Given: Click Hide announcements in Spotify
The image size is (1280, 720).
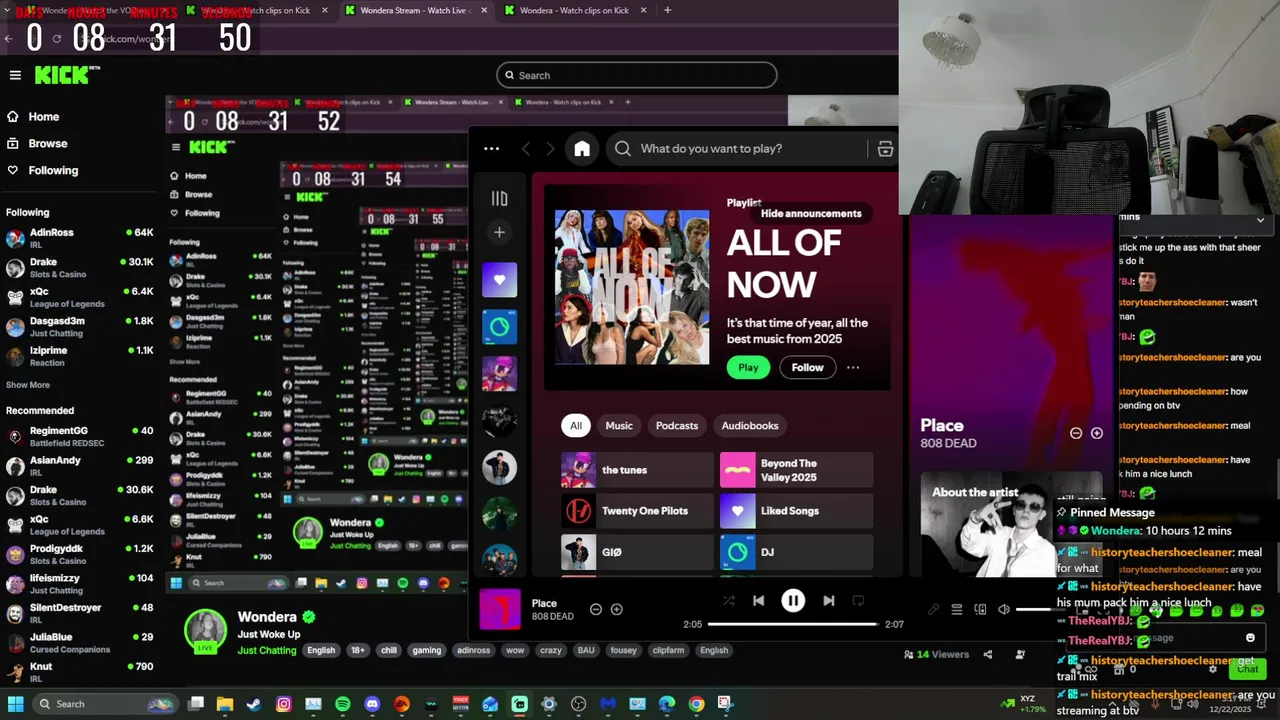Looking at the screenshot, I should [x=811, y=213].
